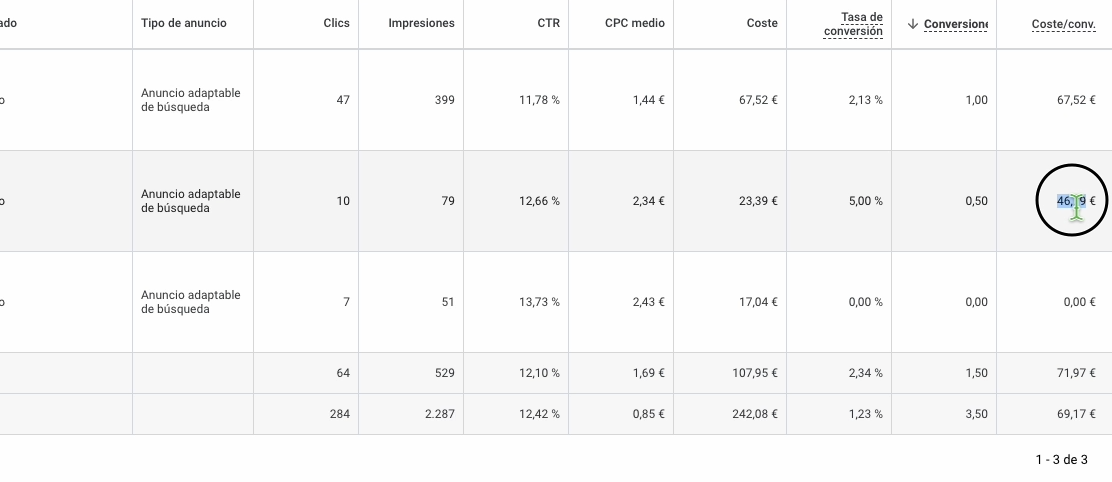This screenshot has width=1112, height=482.
Task: Click the descending sort arrow icon
Action: click(913, 24)
